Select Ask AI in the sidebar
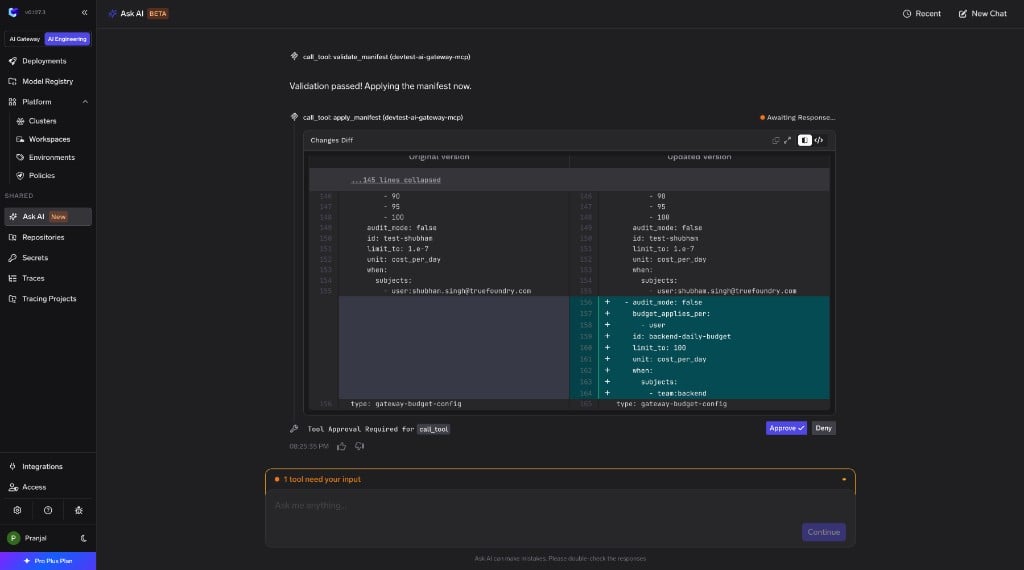This screenshot has height=570, width=1024. 48,217
